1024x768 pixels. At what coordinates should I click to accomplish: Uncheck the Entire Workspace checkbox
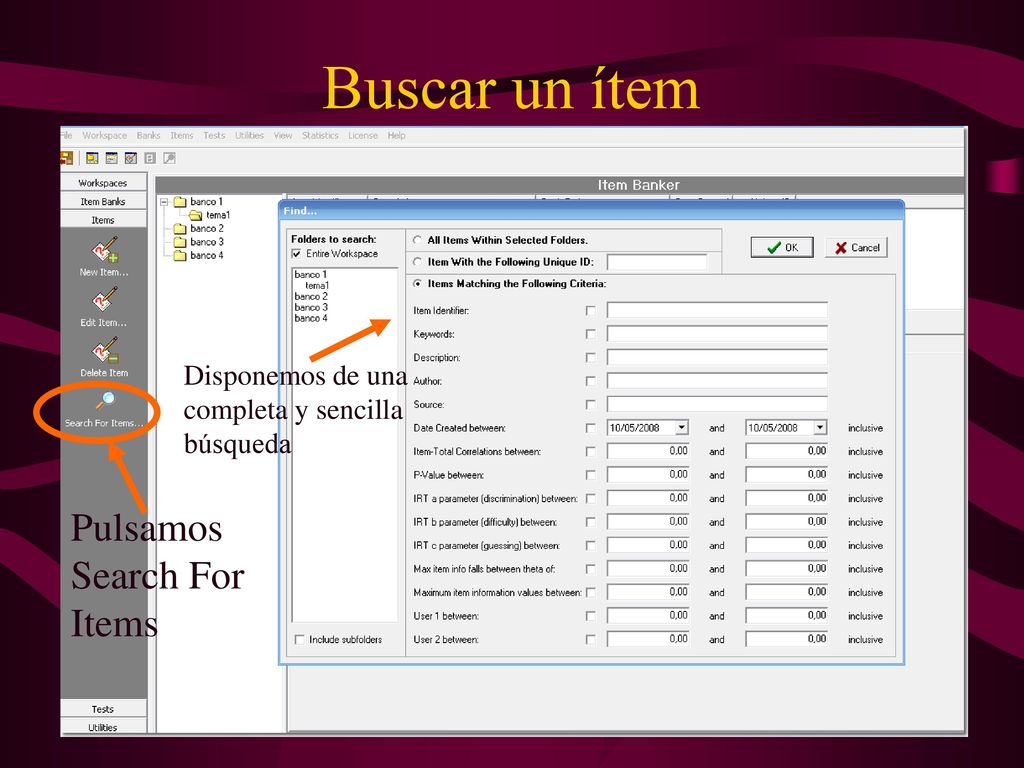pos(297,253)
